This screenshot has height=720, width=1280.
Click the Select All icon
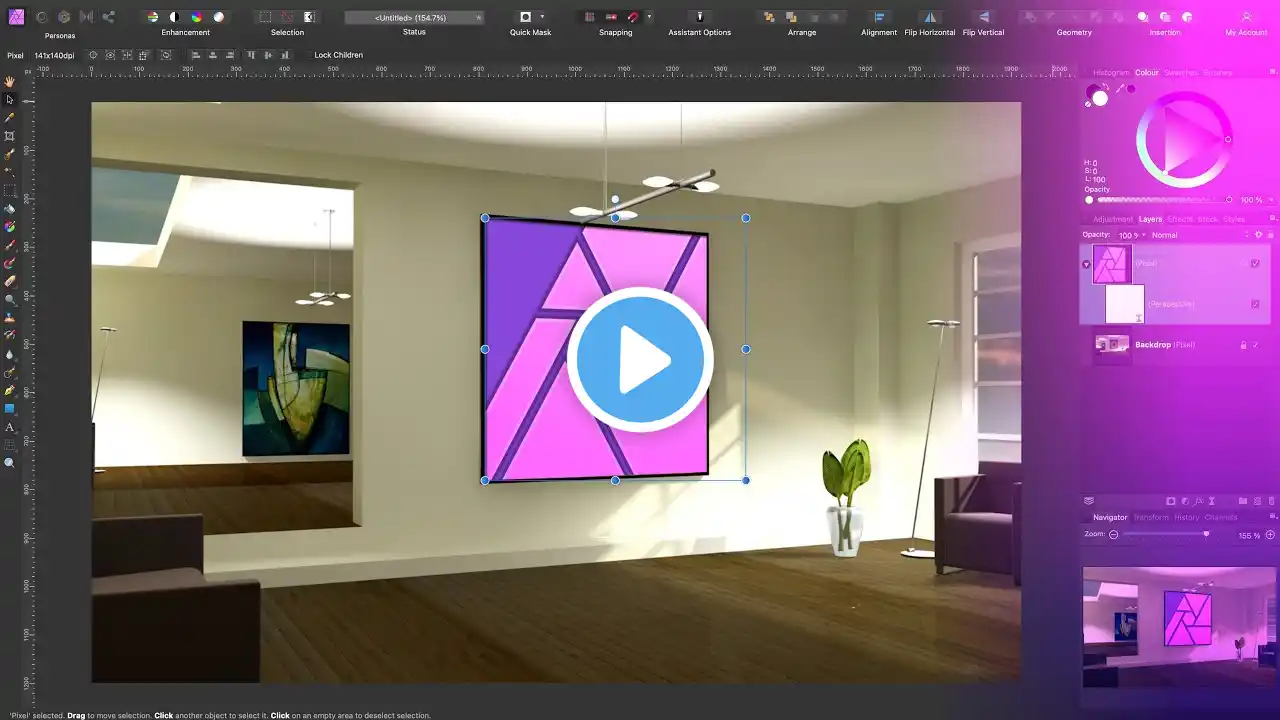pos(265,17)
